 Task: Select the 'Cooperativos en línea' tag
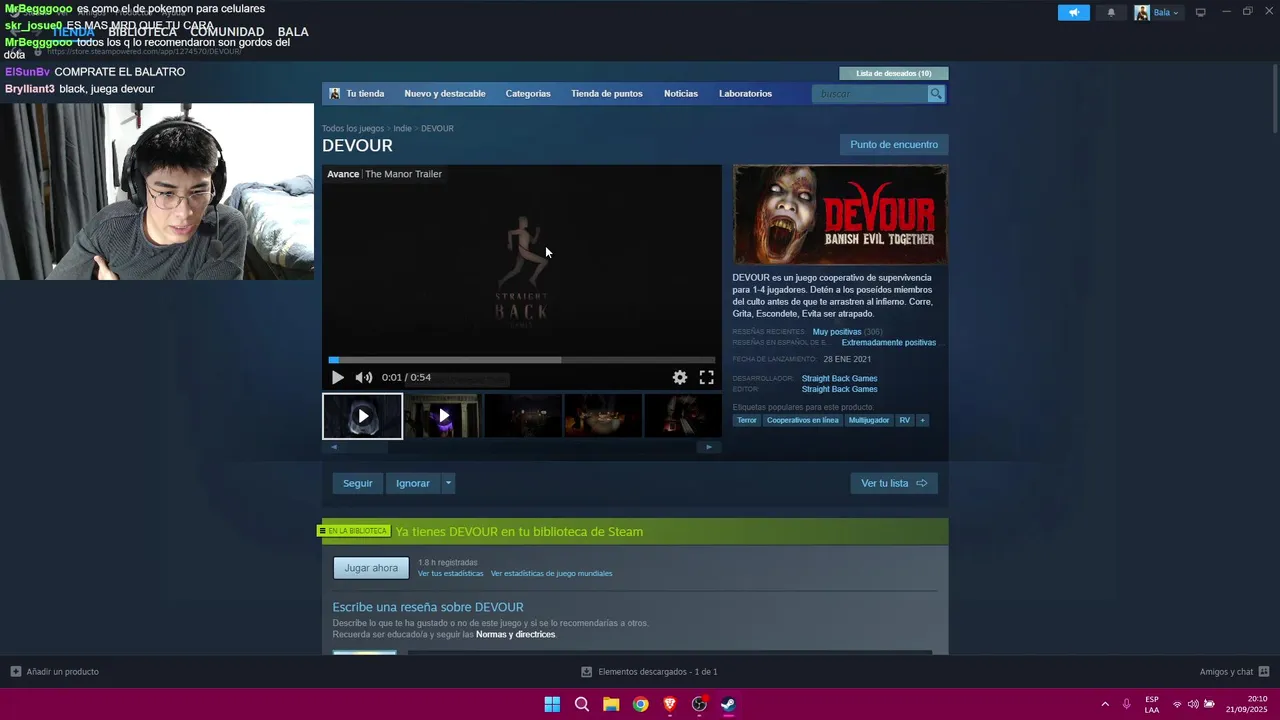802,421
